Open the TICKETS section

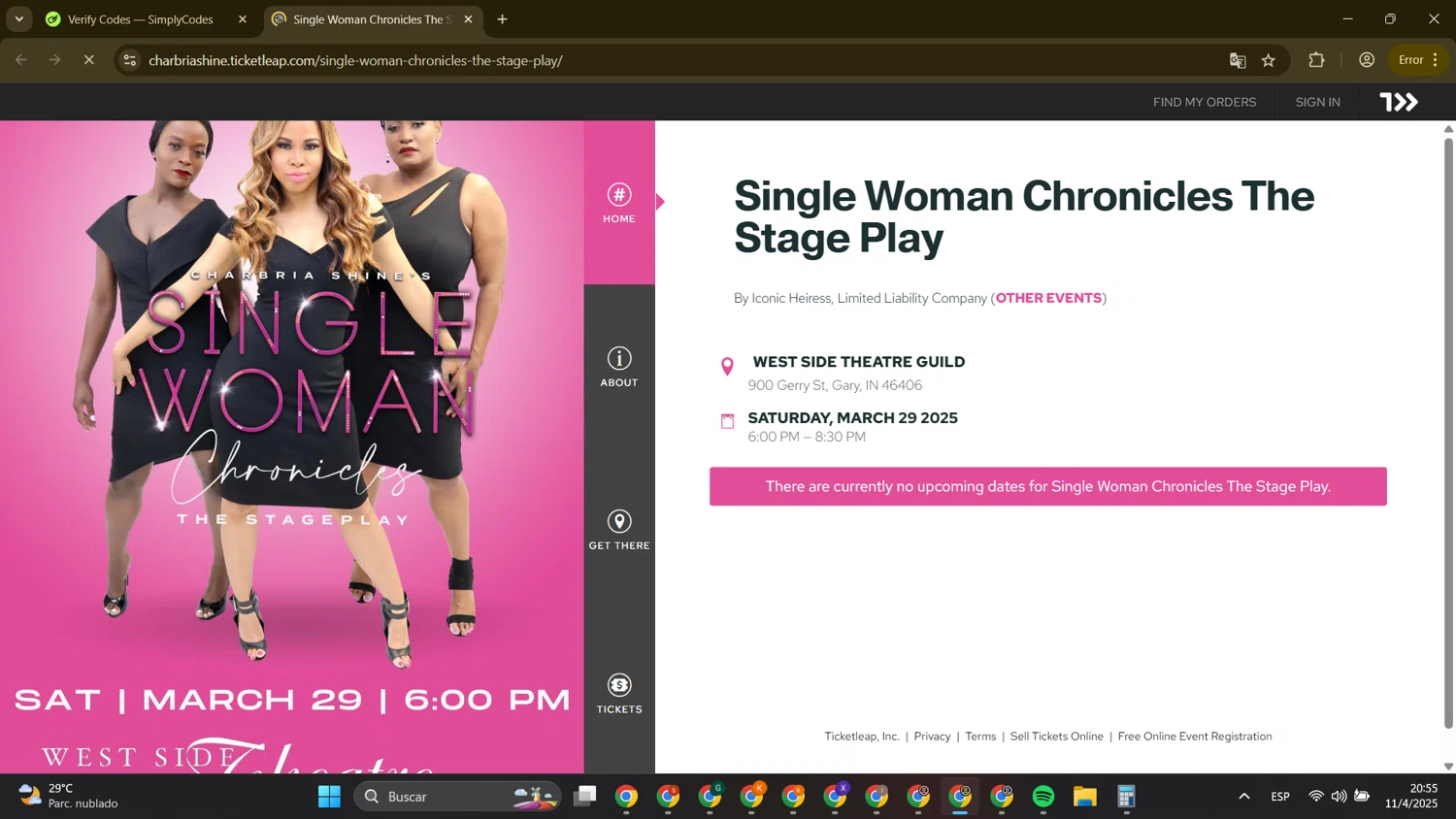tap(619, 694)
